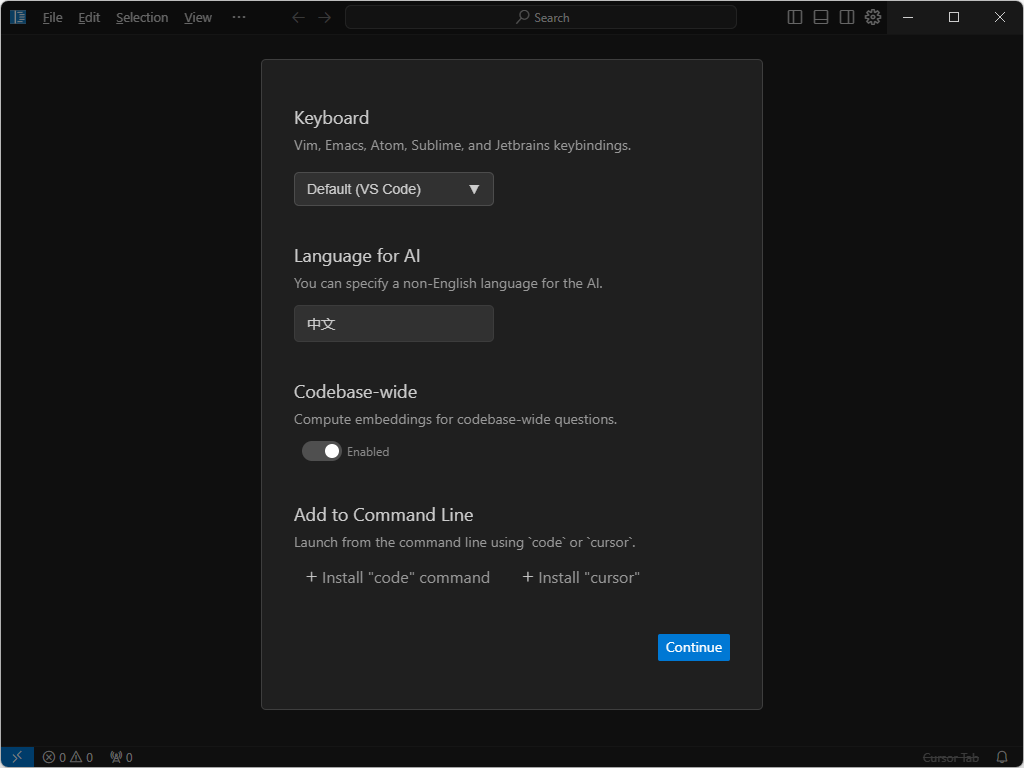Click Install "cursor" command
This screenshot has height=768, width=1024.
click(581, 578)
